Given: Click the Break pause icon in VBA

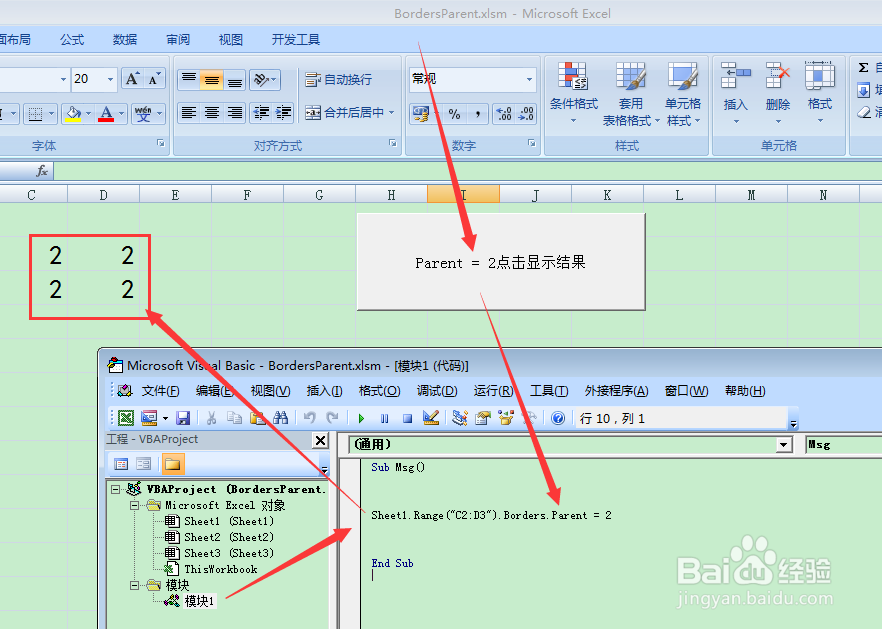Looking at the screenshot, I should (x=385, y=418).
